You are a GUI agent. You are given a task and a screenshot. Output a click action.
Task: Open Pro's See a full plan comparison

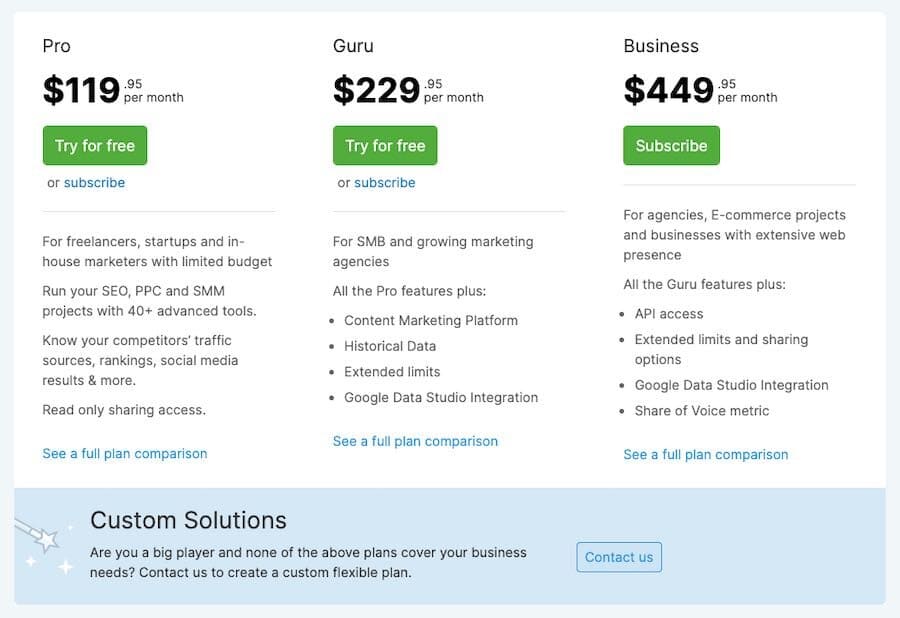[x=125, y=453]
